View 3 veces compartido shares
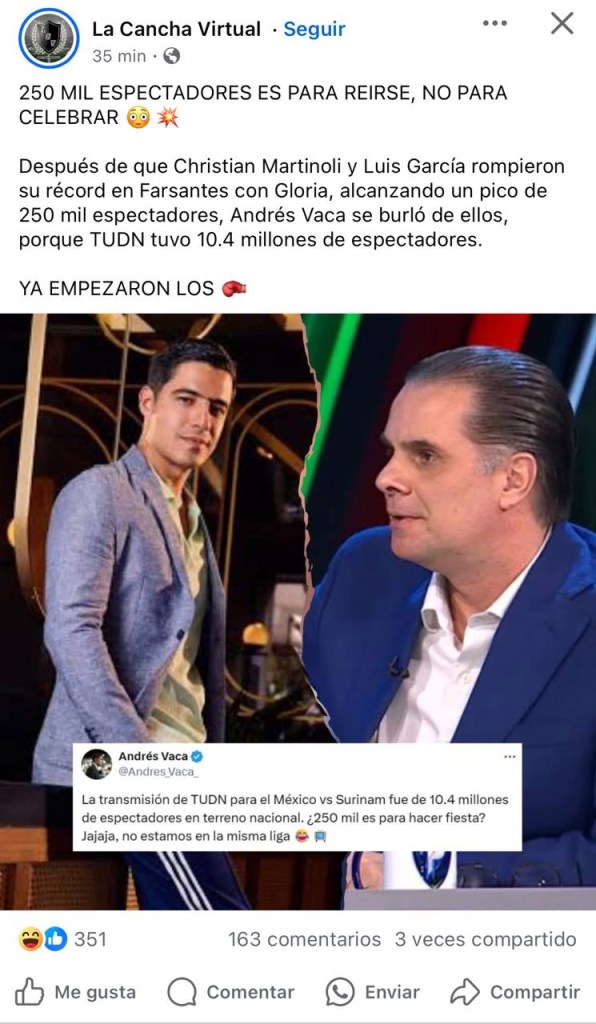The image size is (596, 1024). pyautogui.click(x=486, y=940)
